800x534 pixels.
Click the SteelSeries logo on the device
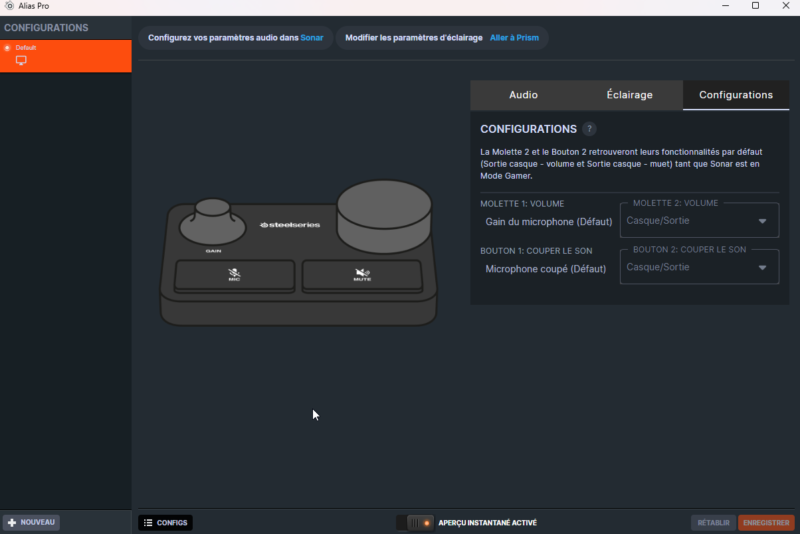tap(290, 225)
